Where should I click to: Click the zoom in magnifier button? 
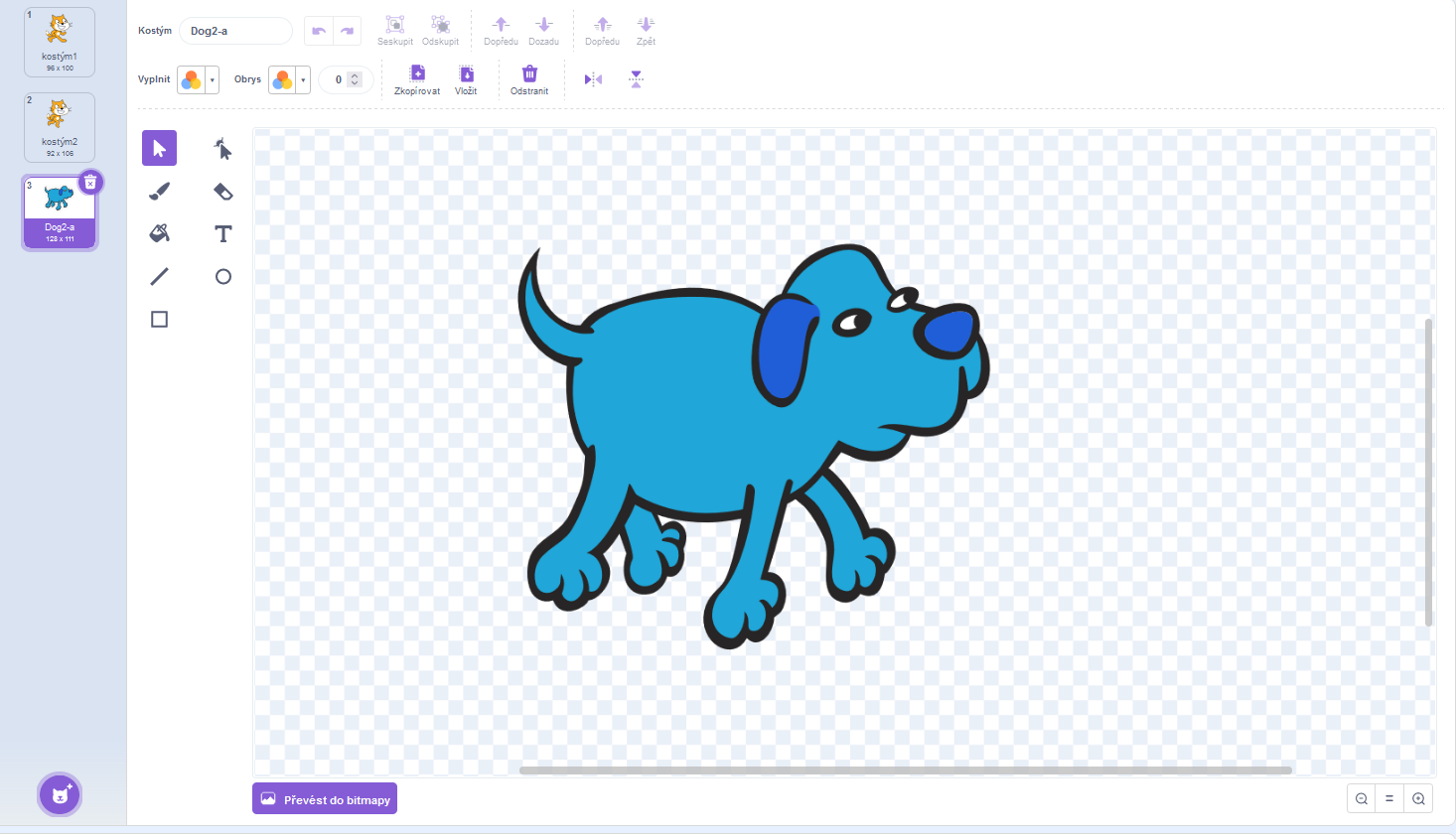[x=1418, y=798]
